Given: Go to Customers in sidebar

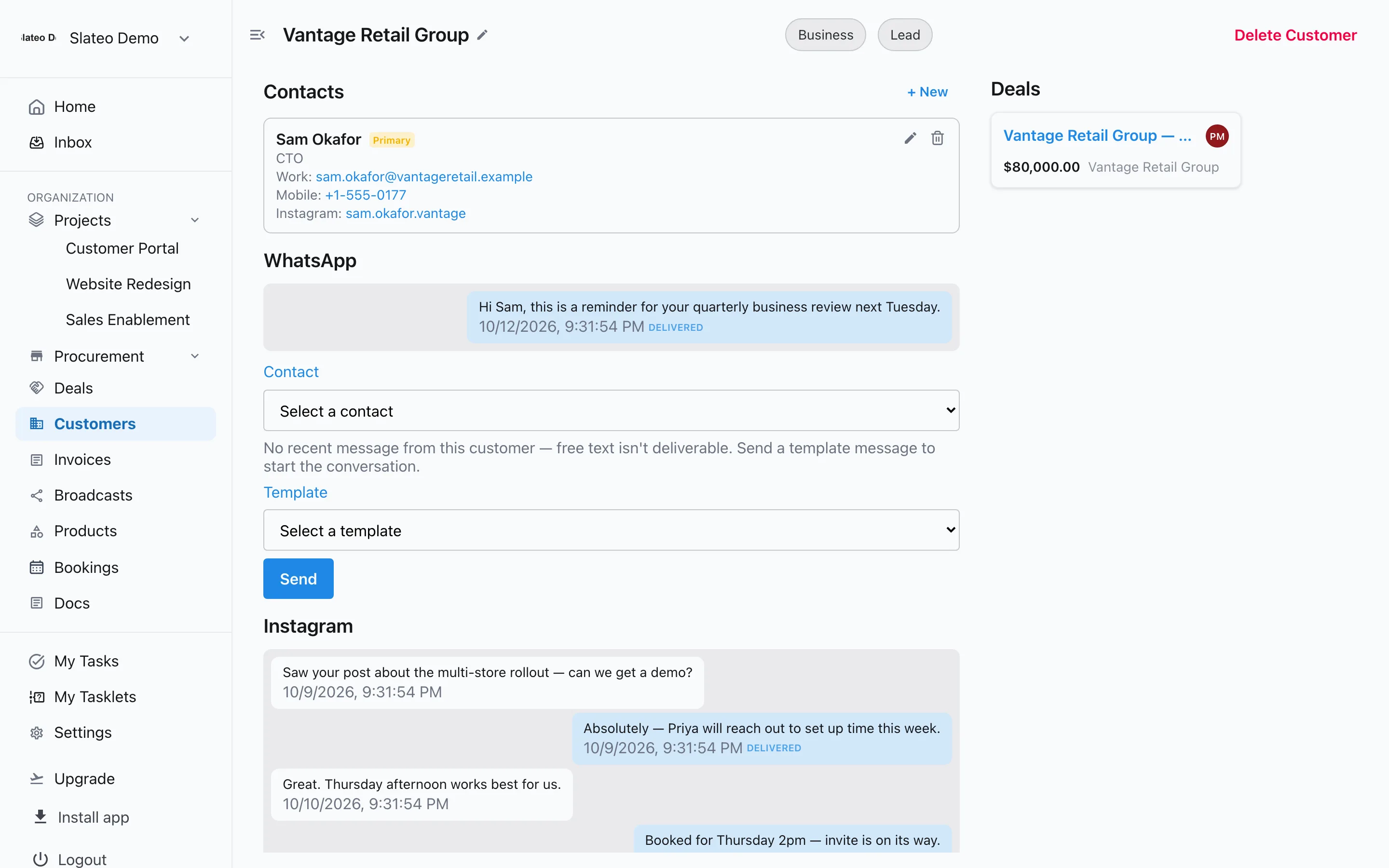Looking at the screenshot, I should [116, 424].
